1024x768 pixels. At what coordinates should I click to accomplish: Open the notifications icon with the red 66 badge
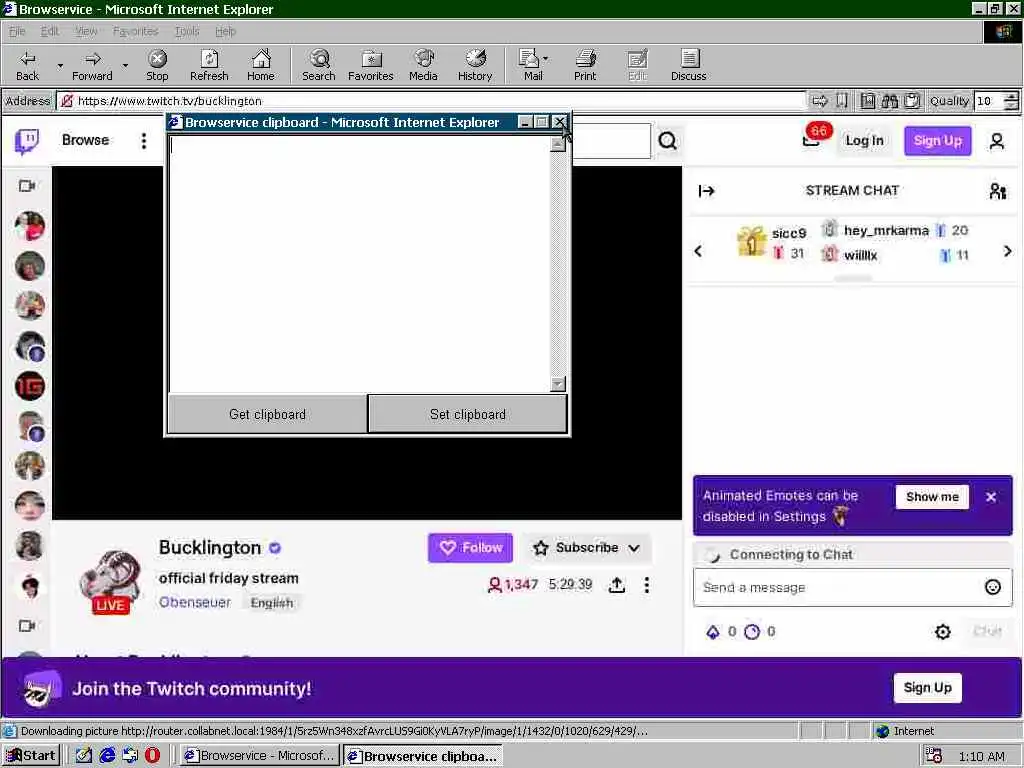(812, 138)
